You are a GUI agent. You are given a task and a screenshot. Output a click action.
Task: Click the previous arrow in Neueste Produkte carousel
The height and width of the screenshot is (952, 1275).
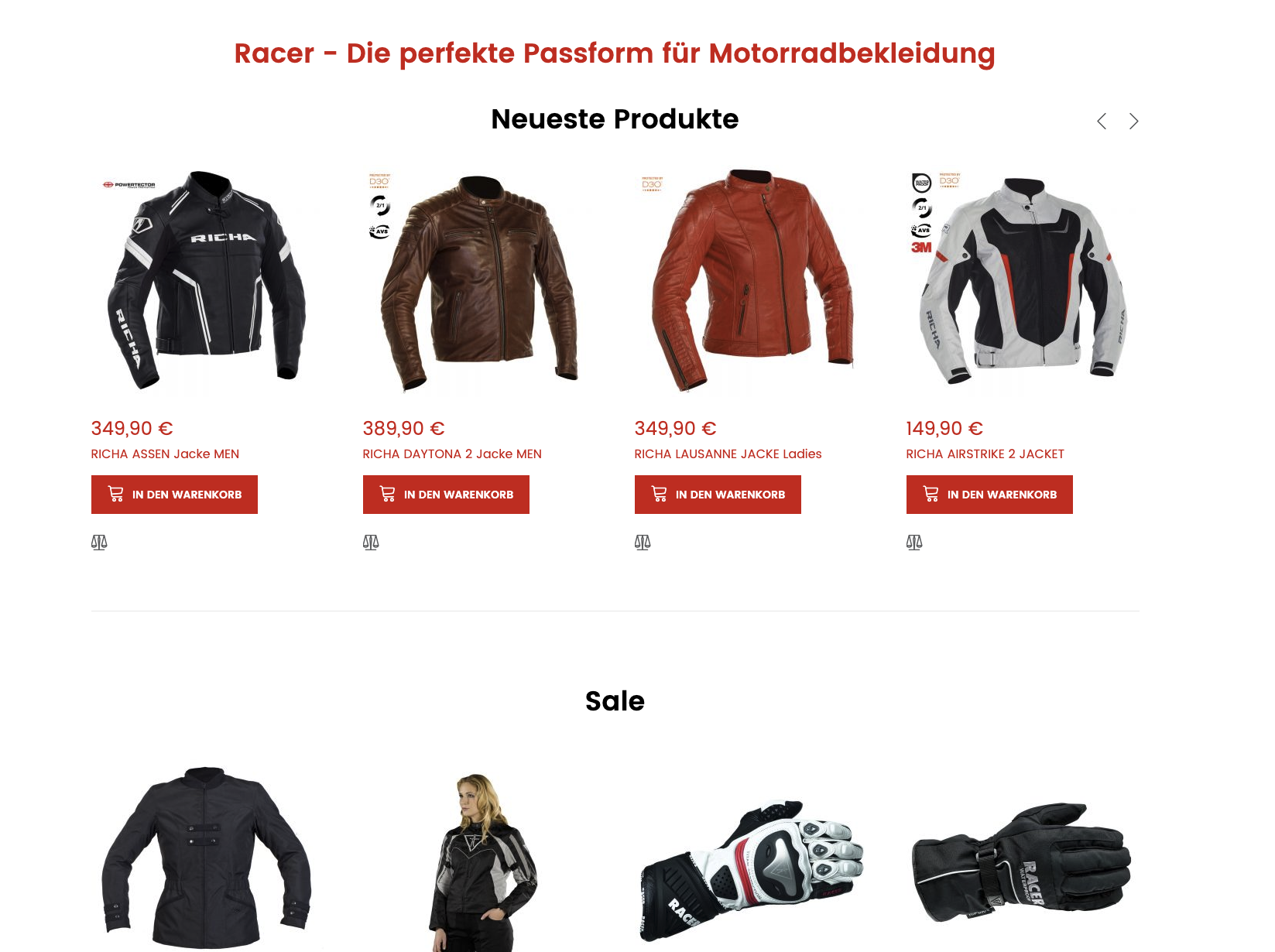pyautogui.click(x=1102, y=122)
